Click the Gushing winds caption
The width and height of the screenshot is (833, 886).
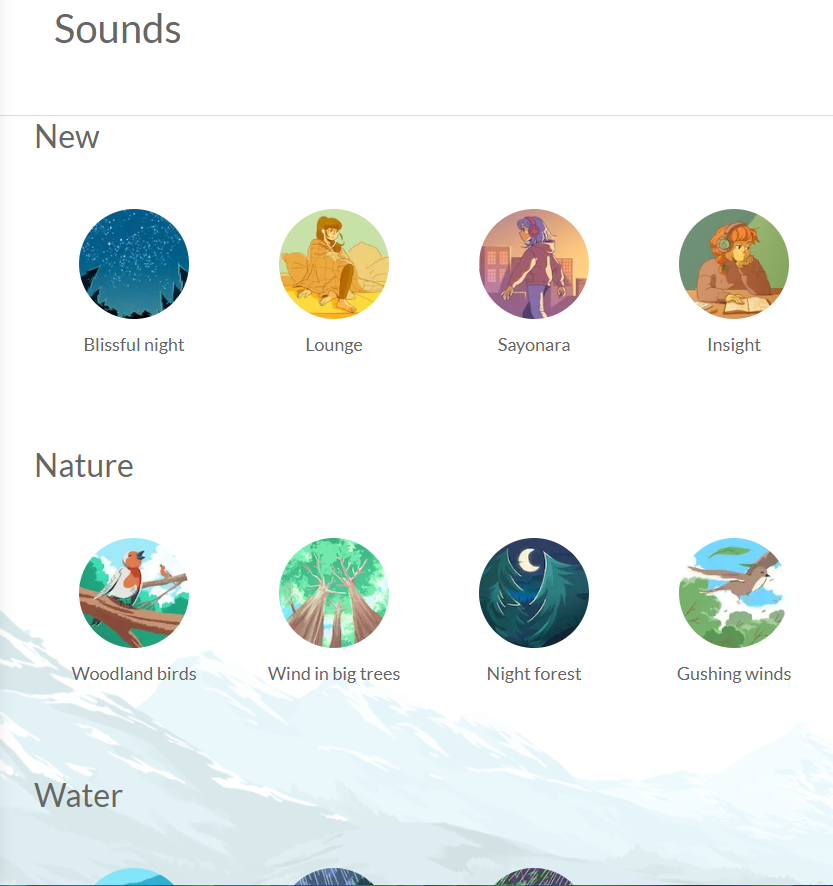coord(734,674)
